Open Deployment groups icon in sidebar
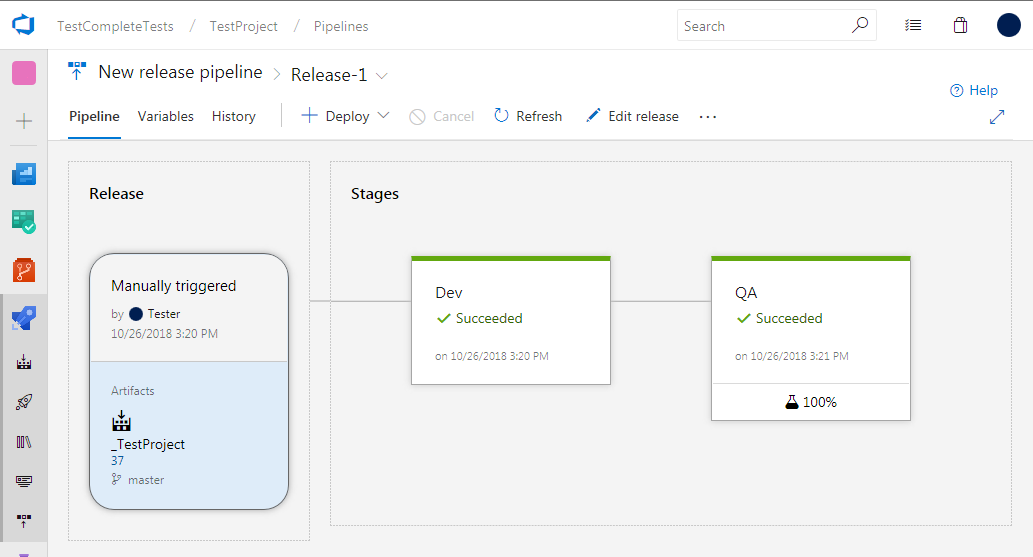The image size is (1033, 557). pos(24,521)
